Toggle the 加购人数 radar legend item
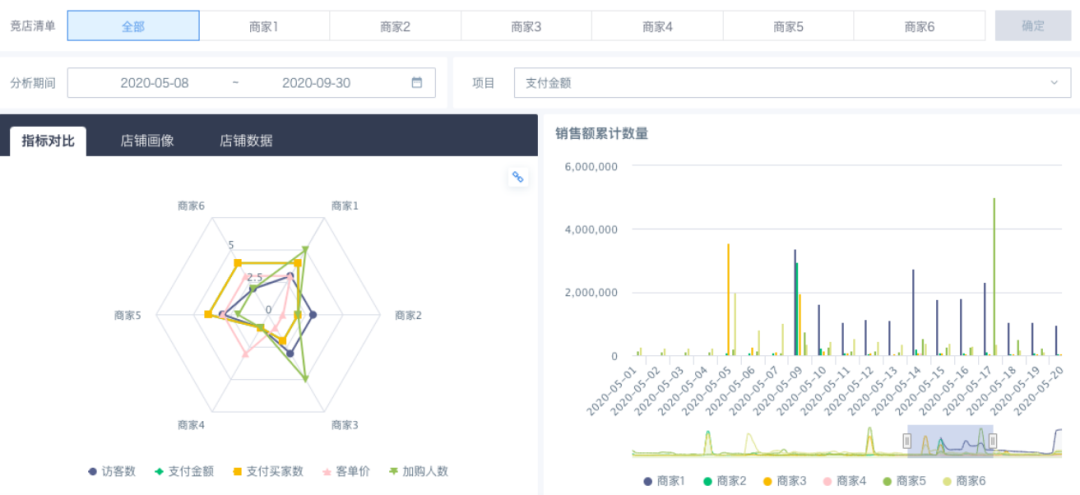Screen dimensions: 1080x495 [x=418, y=472]
